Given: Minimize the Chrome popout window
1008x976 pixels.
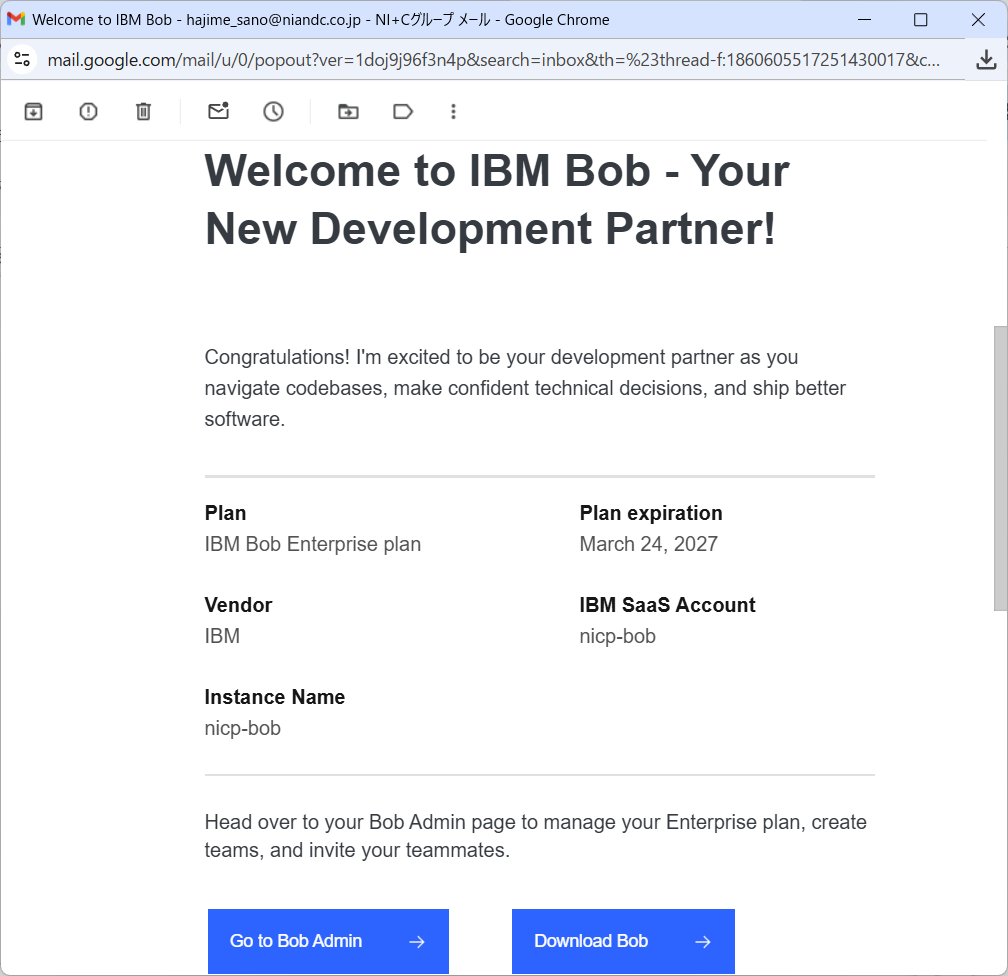Looking at the screenshot, I should pos(865,20).
